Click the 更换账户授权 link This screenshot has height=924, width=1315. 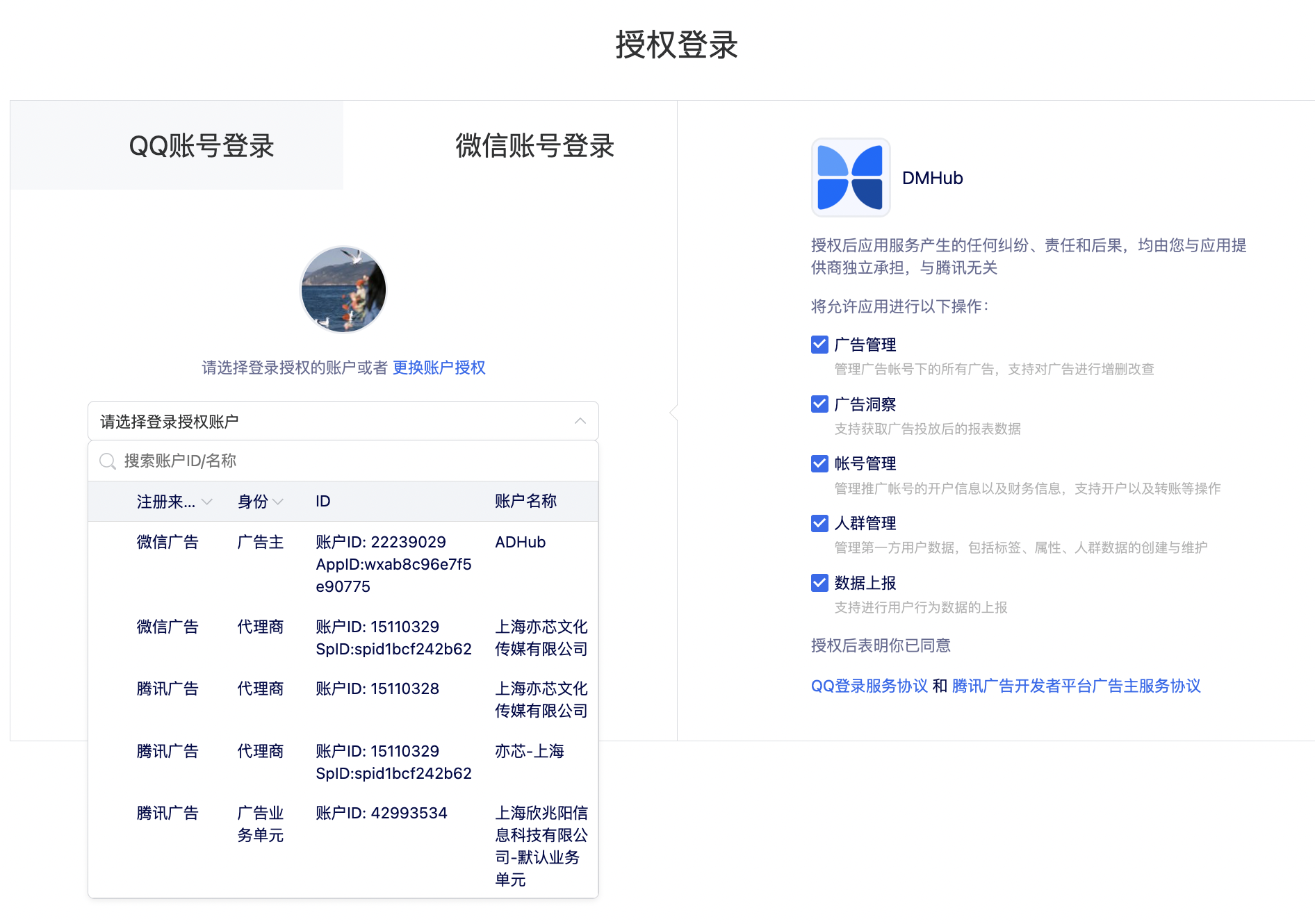[439, 368]
